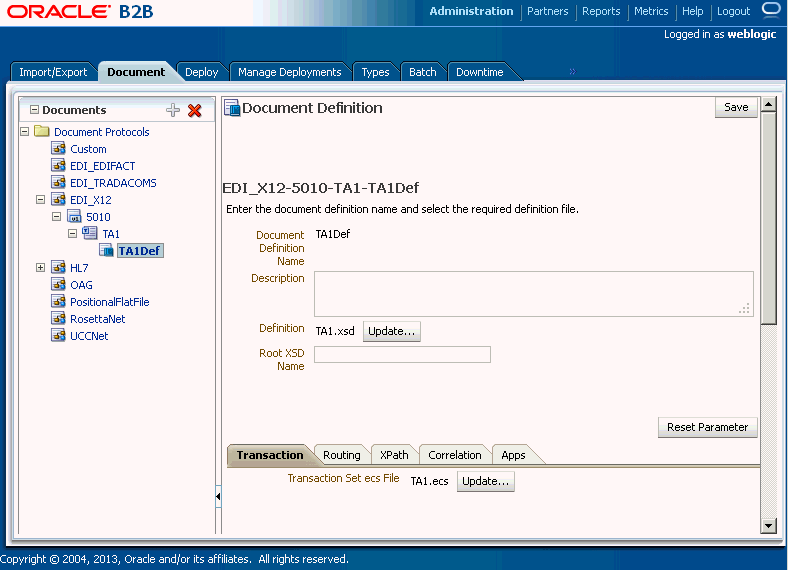Collapse the TA1 document type node

(73, 234)
